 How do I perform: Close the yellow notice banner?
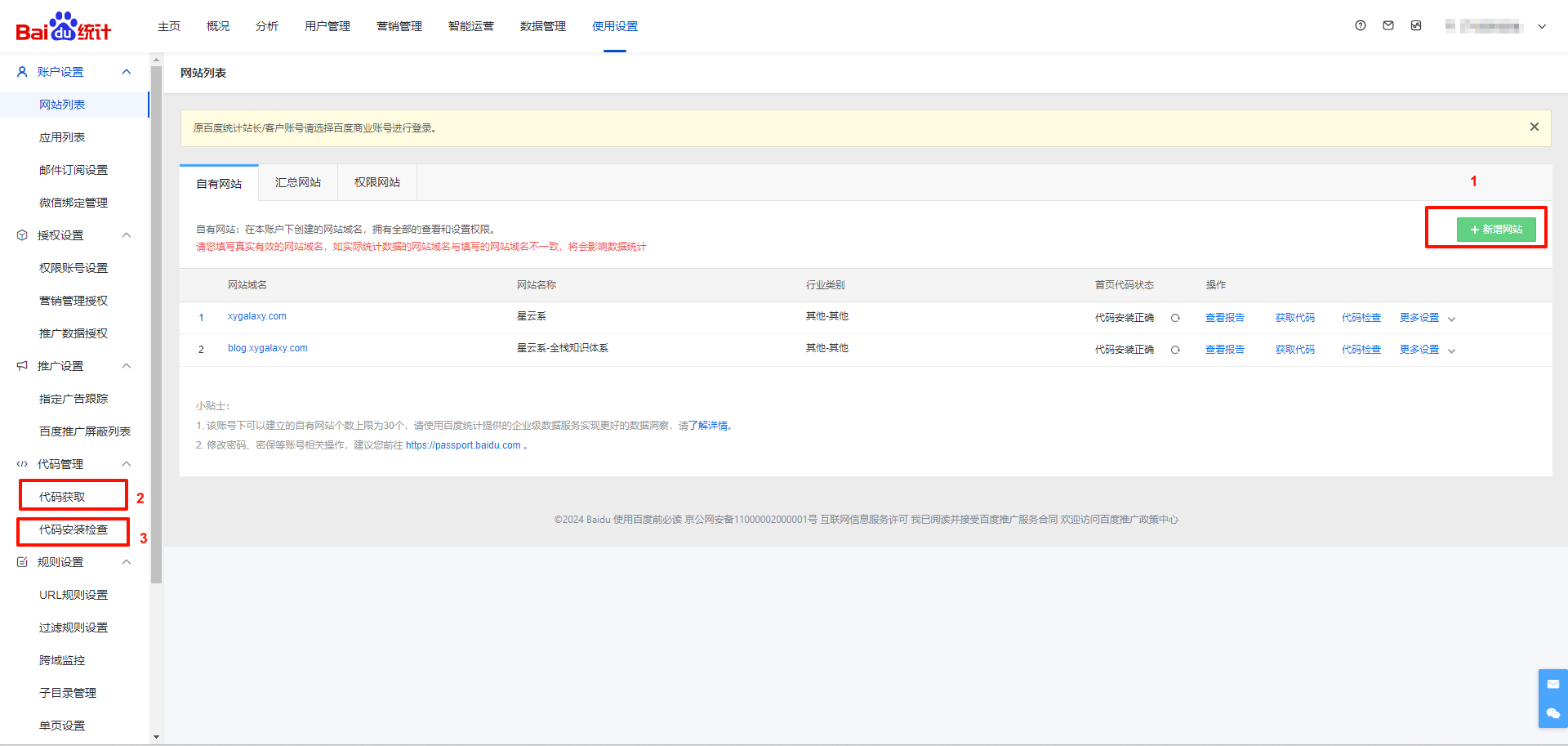point(1534,127)
